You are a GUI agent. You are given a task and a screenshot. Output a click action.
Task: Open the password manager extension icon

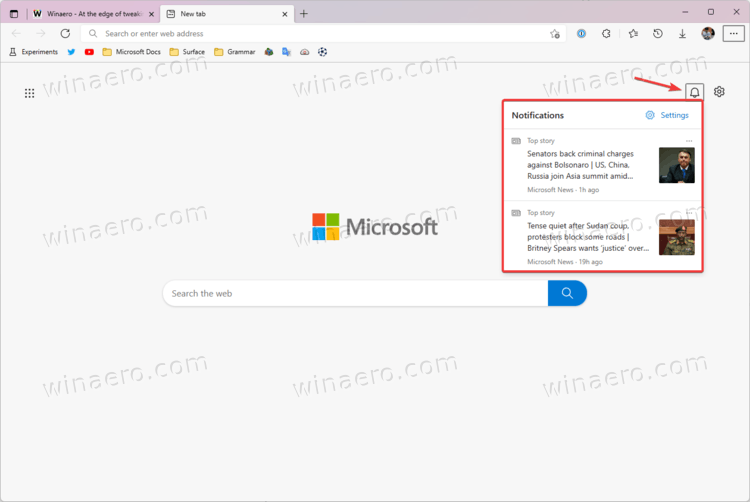pyautogui.click(x=581, y=33)
